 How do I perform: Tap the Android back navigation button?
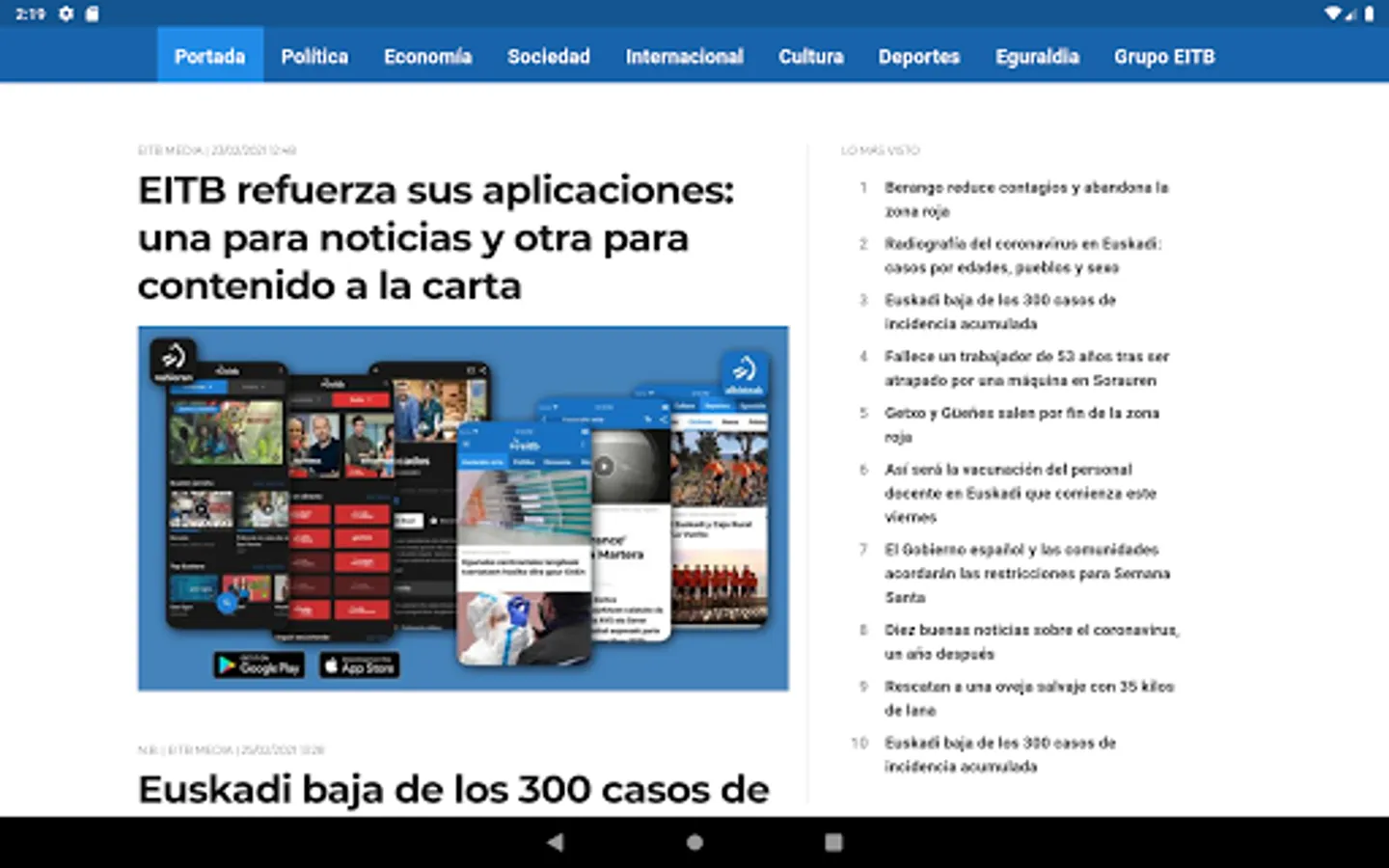pyautogui.click(x=555, y=842)
